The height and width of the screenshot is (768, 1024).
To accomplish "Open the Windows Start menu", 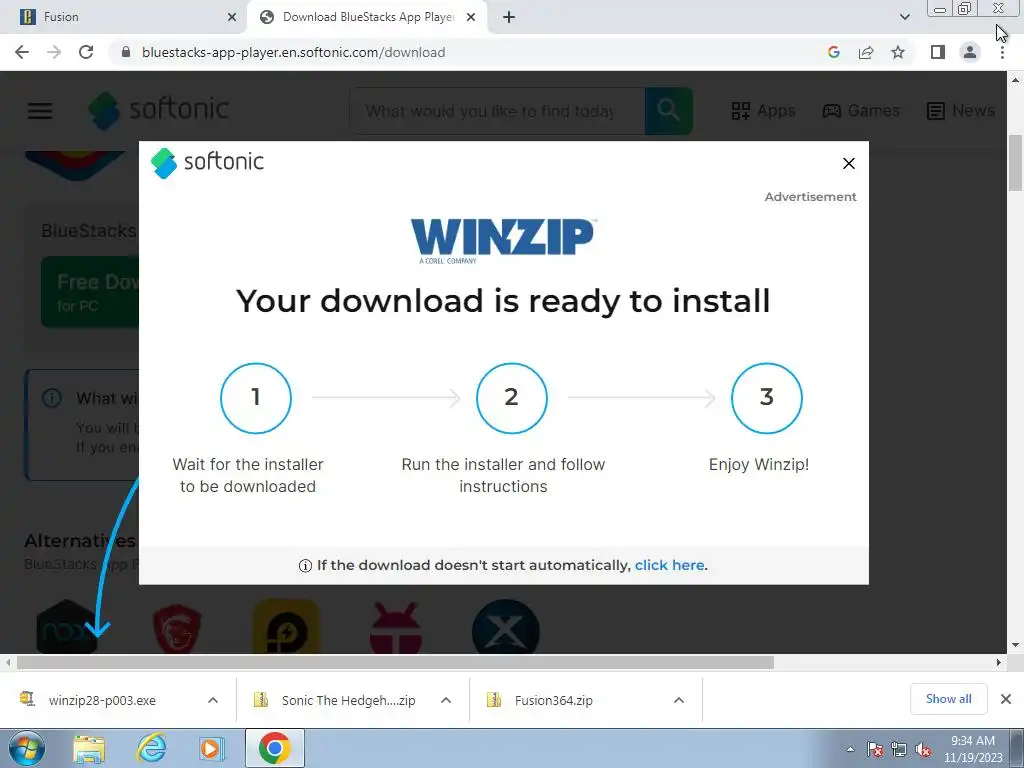I will 27,748.
